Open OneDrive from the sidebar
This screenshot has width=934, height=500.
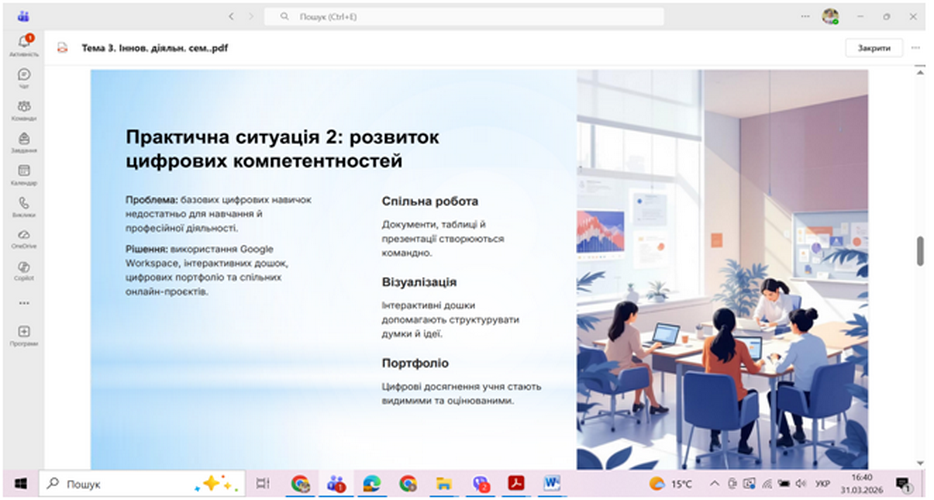(x=24, y=238)
